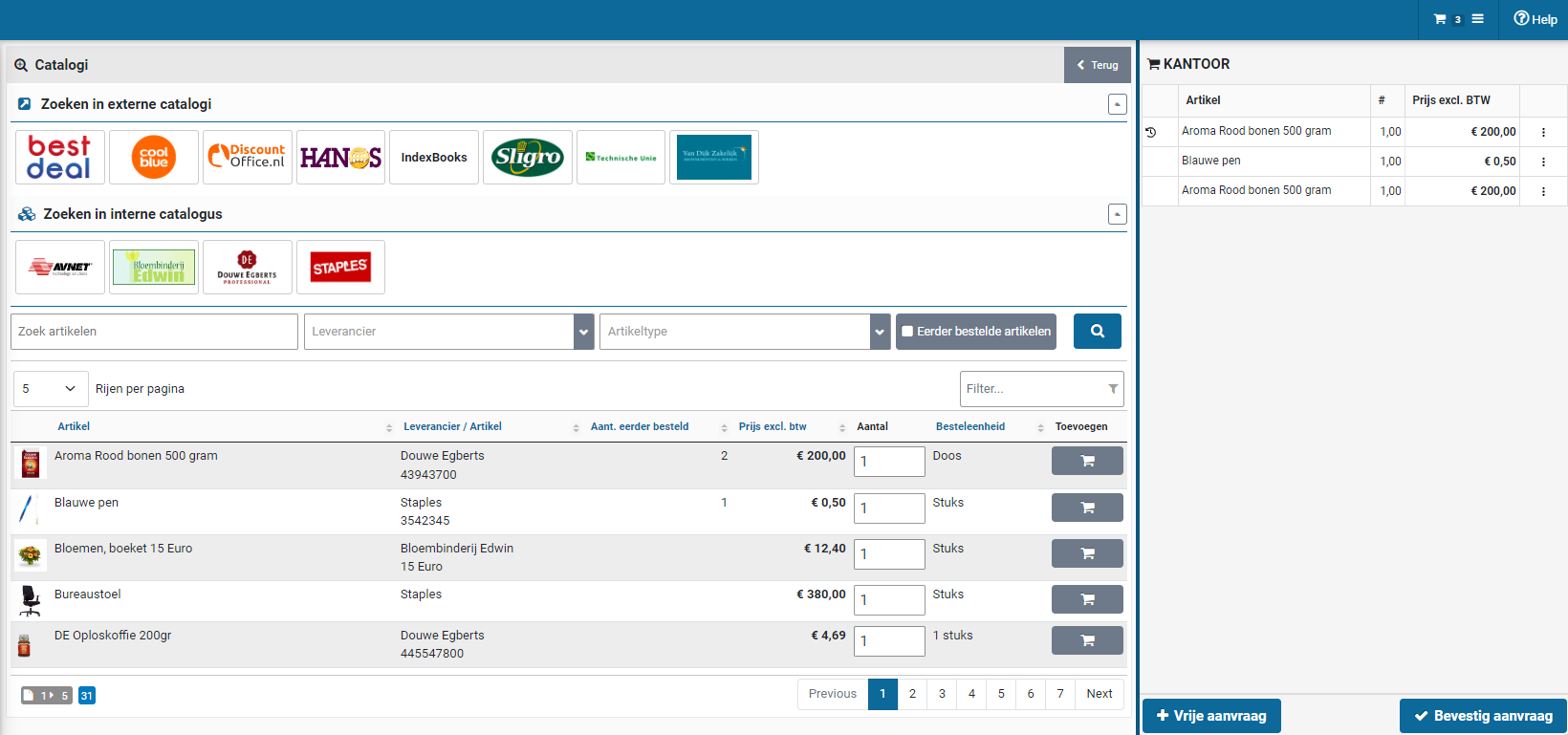Add DE Oploskoffie 200gr to cart
Viewport: 1568px width, 735px height.
(1087, 640)
